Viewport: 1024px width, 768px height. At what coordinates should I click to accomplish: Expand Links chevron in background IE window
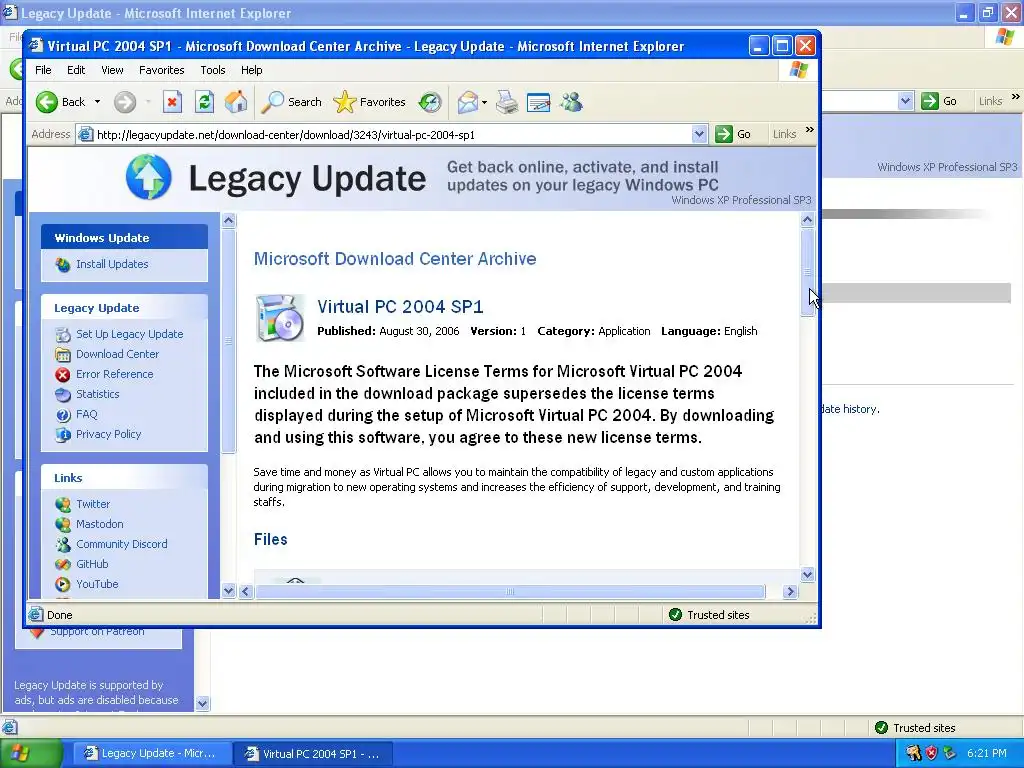click(x=1016, y=97)
